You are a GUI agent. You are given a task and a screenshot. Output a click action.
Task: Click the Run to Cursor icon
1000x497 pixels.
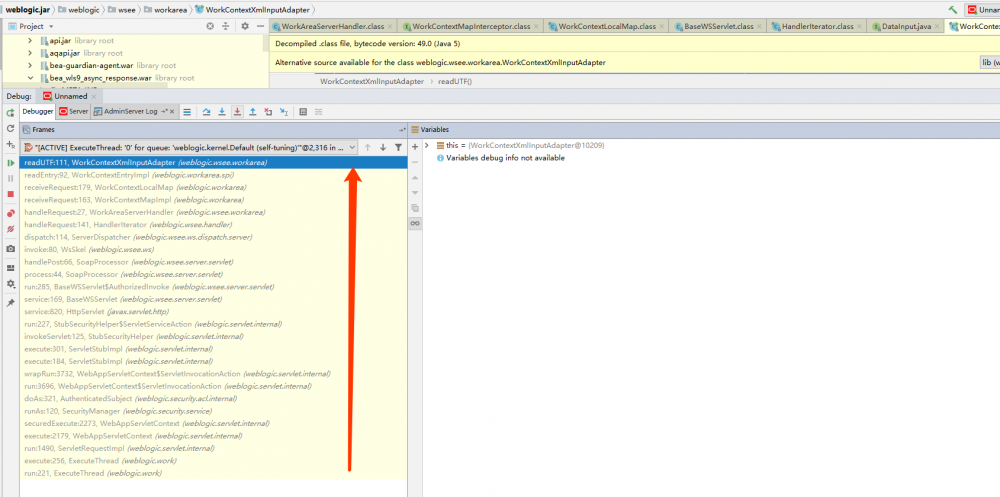coord(284,112)
